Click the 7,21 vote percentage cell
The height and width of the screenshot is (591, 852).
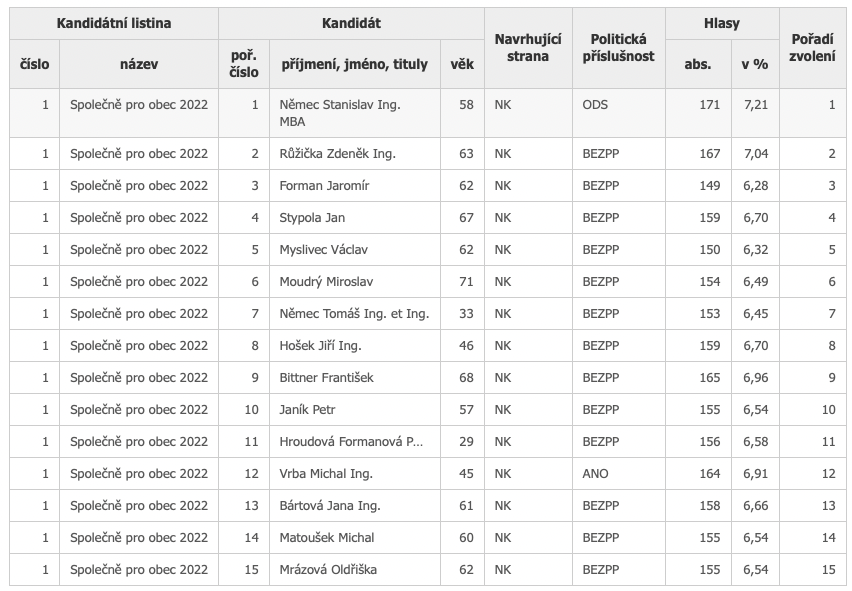coord(755,105)
